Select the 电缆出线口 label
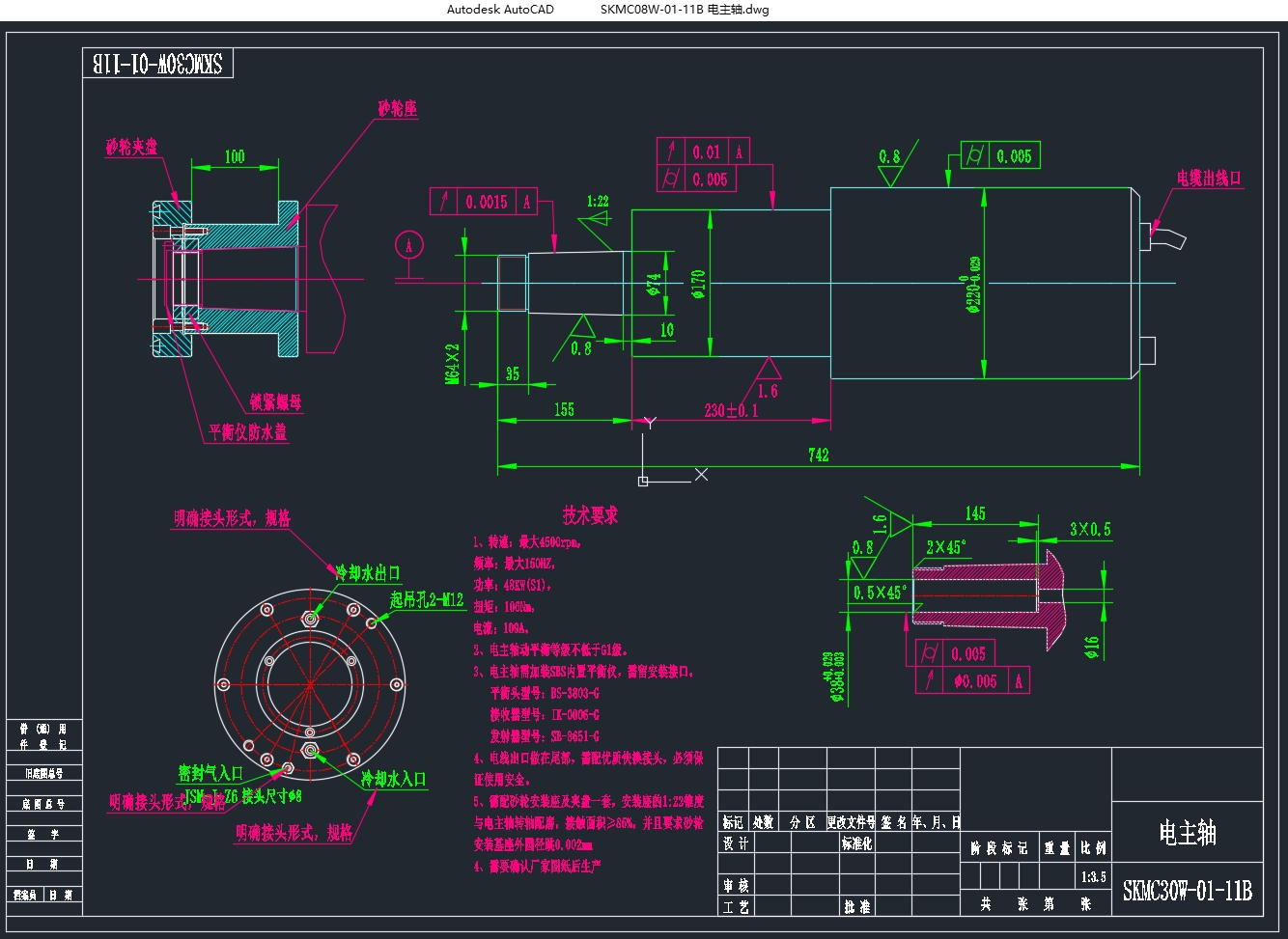This screenshot has width=1288, height=939. point(1209,178)
